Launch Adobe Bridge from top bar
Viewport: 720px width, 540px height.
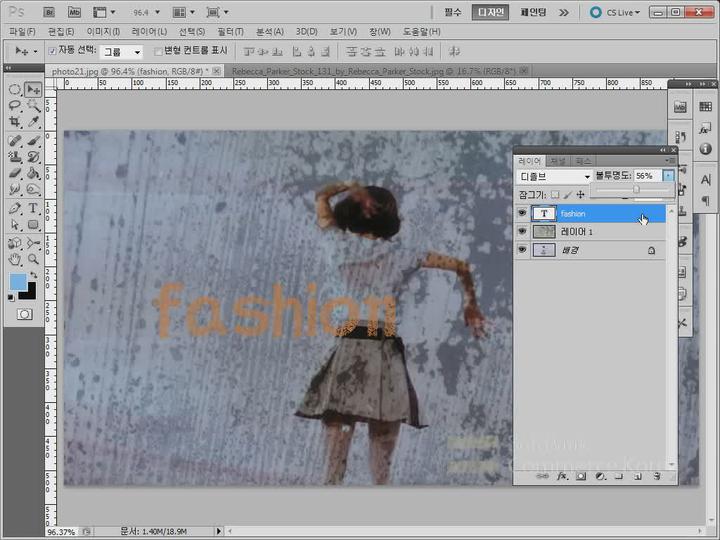(49, 12)
